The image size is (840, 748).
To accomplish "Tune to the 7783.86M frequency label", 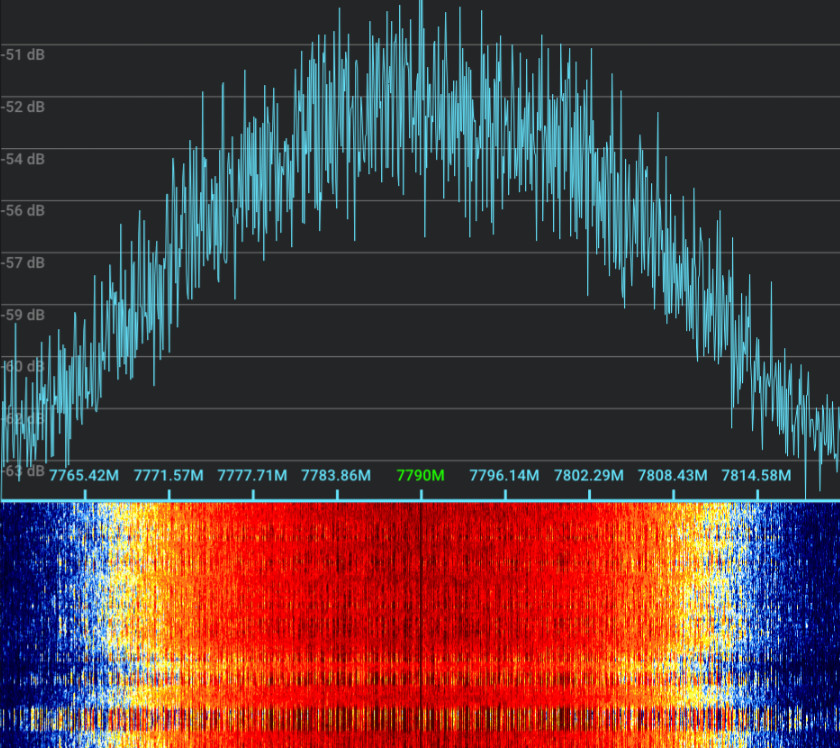I will point(337,475).
